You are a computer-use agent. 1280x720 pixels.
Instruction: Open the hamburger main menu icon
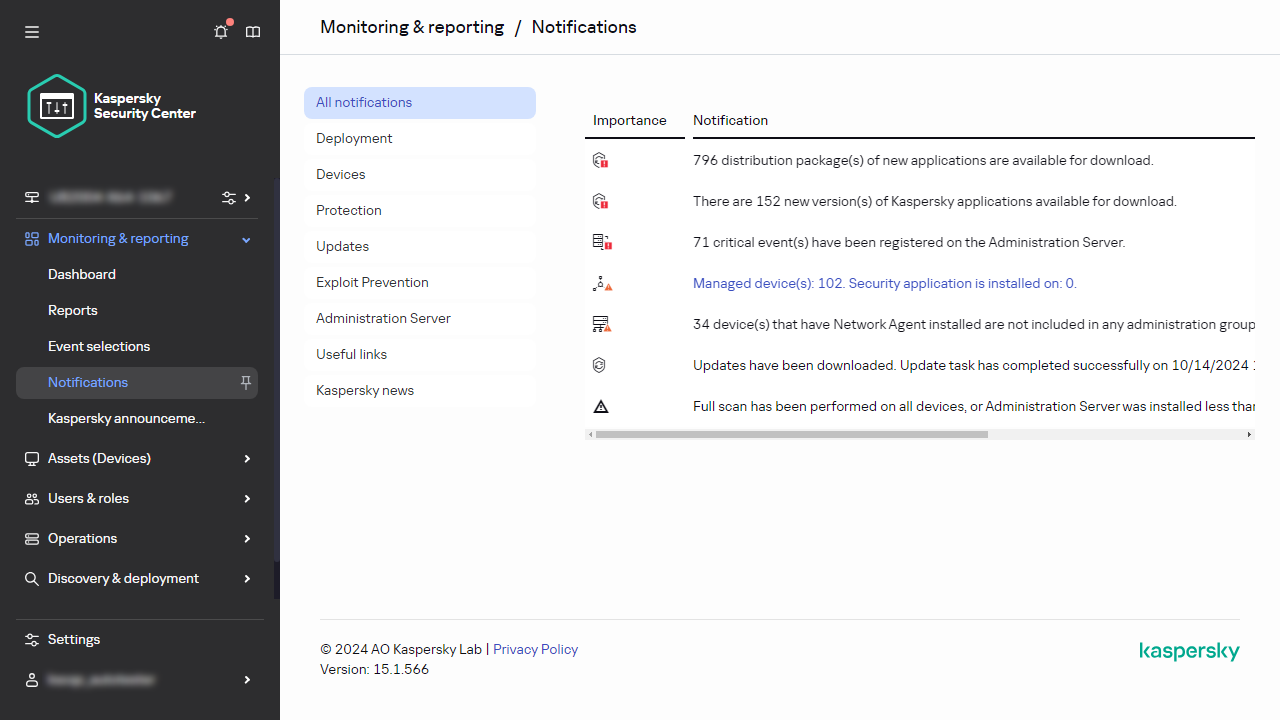tap(32, 32)
